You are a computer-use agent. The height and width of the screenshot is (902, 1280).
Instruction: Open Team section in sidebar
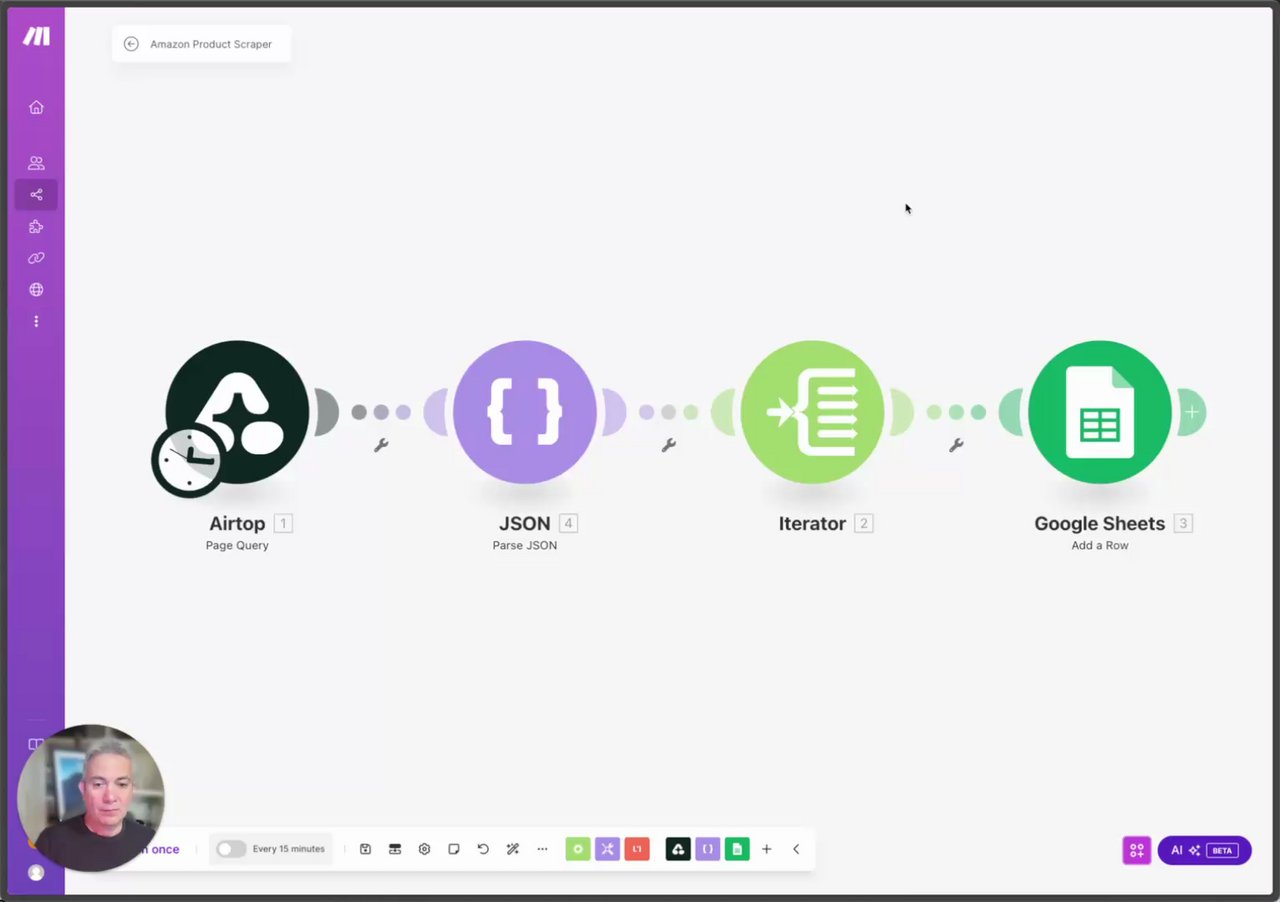(36, 163)
